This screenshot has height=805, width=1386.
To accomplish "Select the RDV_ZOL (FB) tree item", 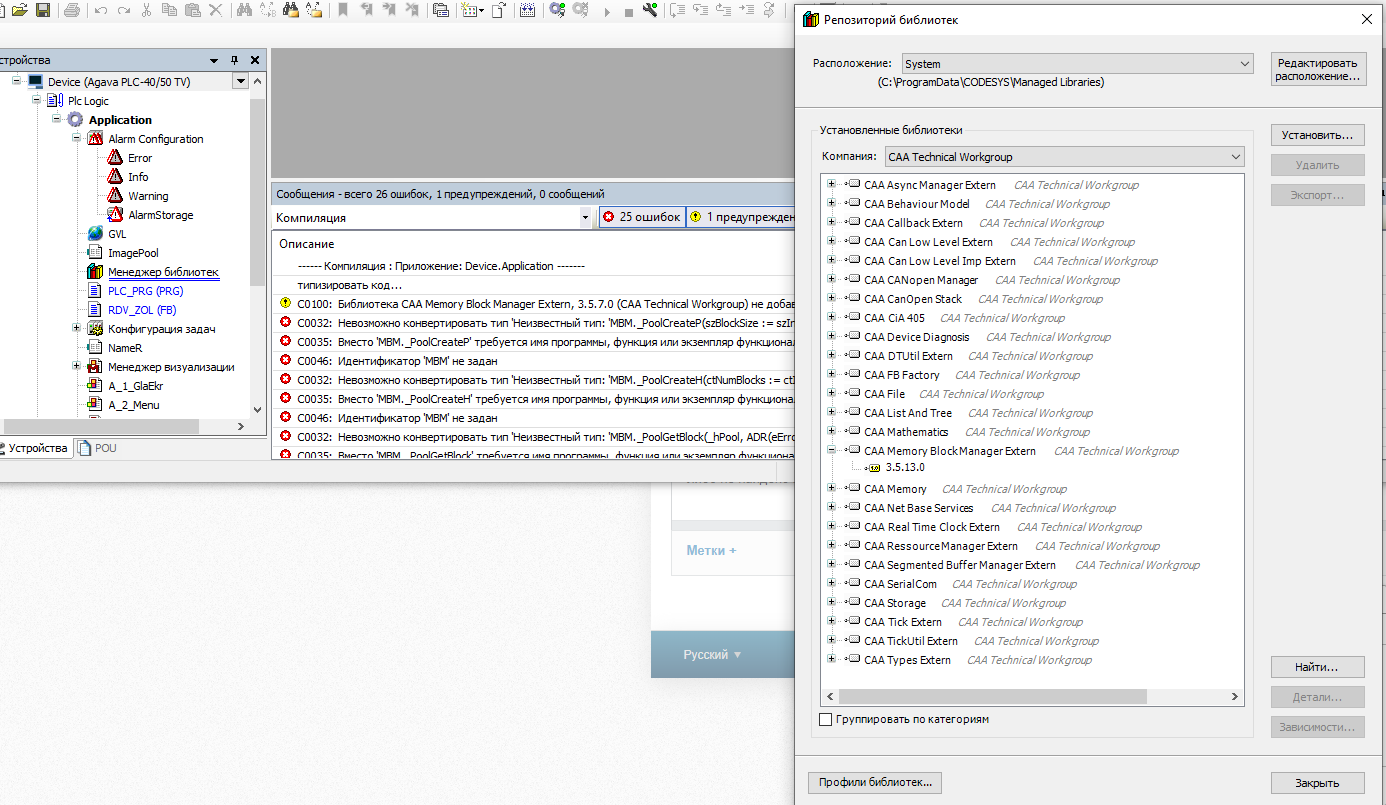I will [141, 310].
